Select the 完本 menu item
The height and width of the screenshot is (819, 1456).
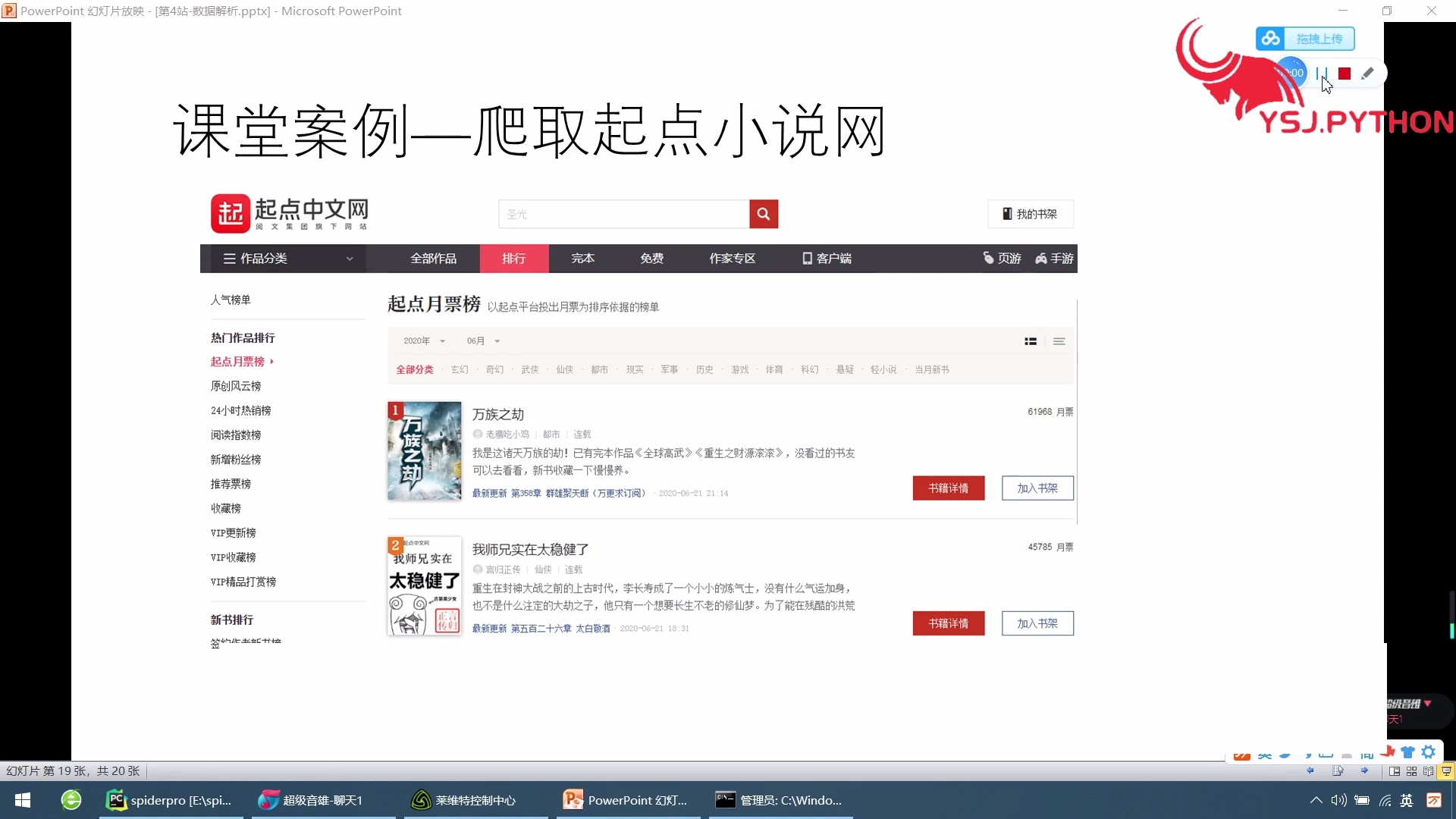582,258
